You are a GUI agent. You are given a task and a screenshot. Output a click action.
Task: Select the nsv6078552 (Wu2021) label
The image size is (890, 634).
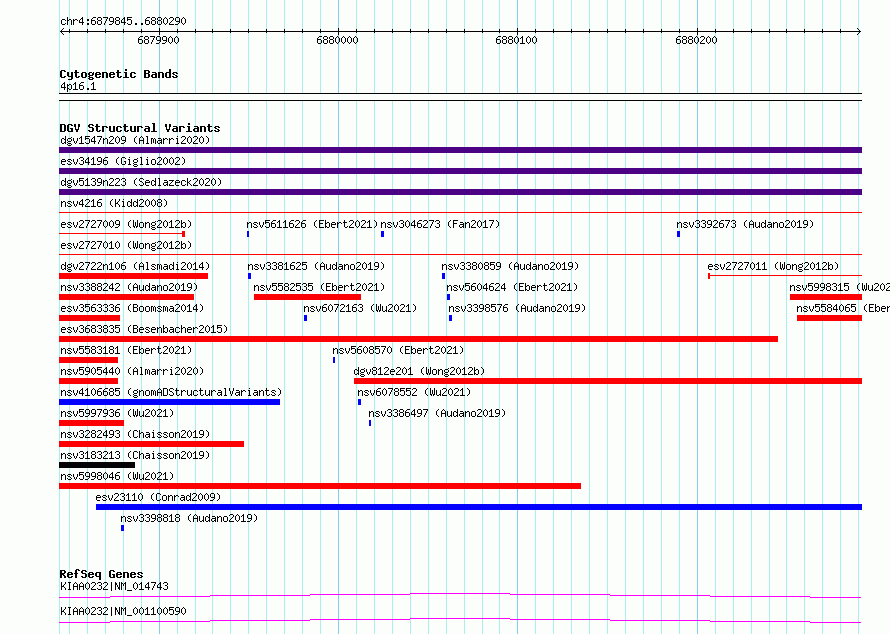point(414,392)
